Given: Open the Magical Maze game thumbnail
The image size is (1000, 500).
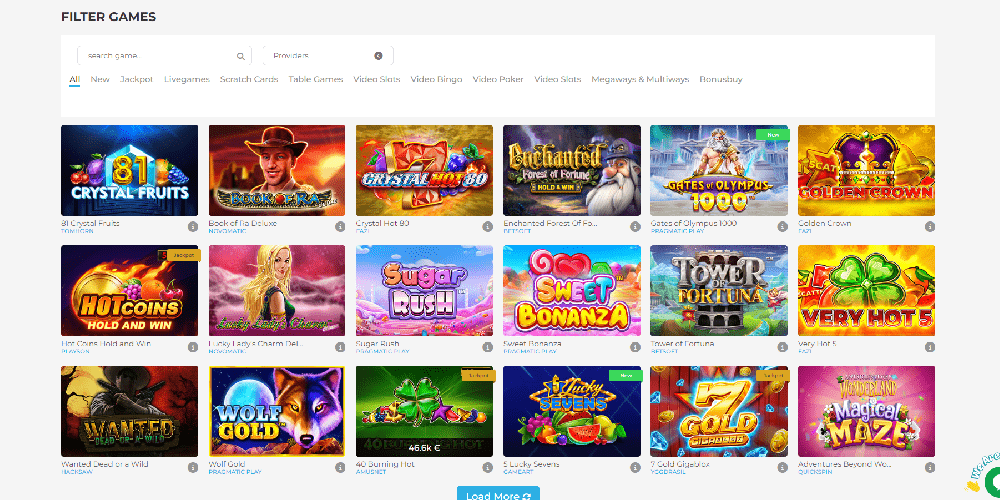Looking at the screenshot, I should click(x=866, y=411).
